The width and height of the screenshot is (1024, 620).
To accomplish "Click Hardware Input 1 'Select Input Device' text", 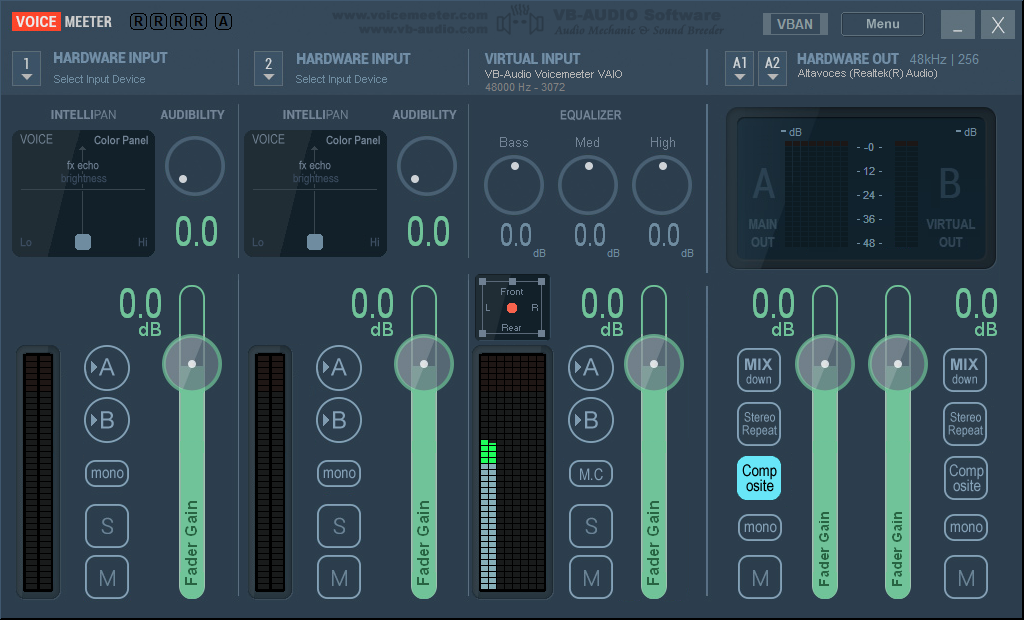I will coord(99,79).
